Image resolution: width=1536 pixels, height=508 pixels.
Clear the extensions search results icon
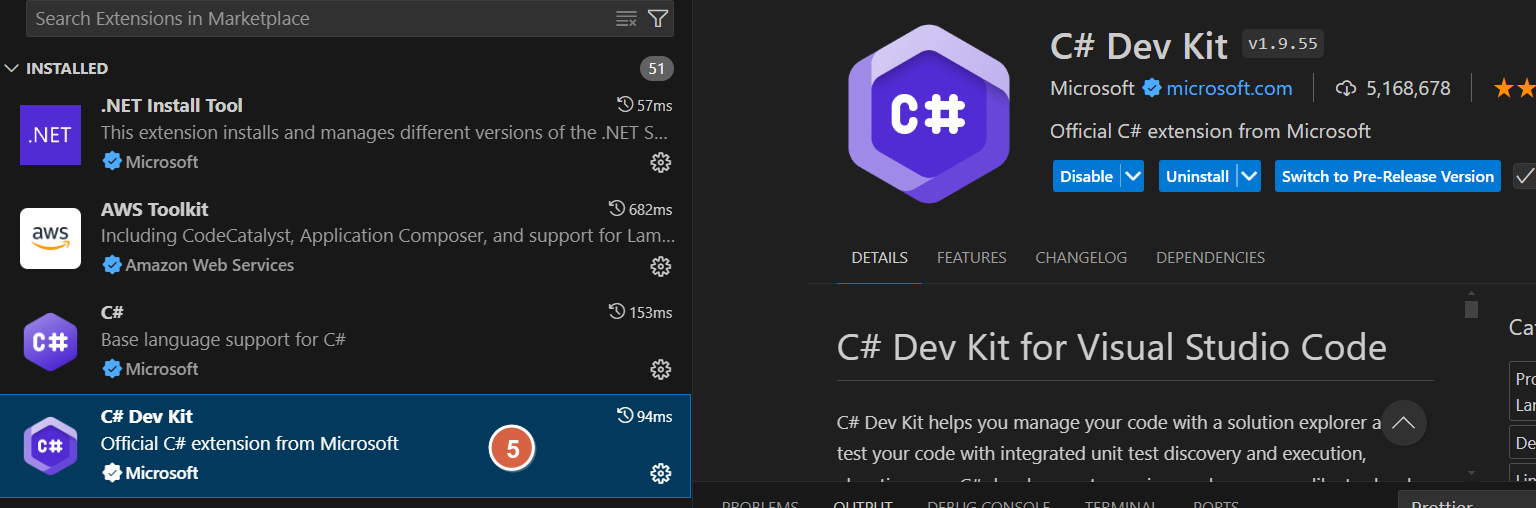(x=626, y=18)
